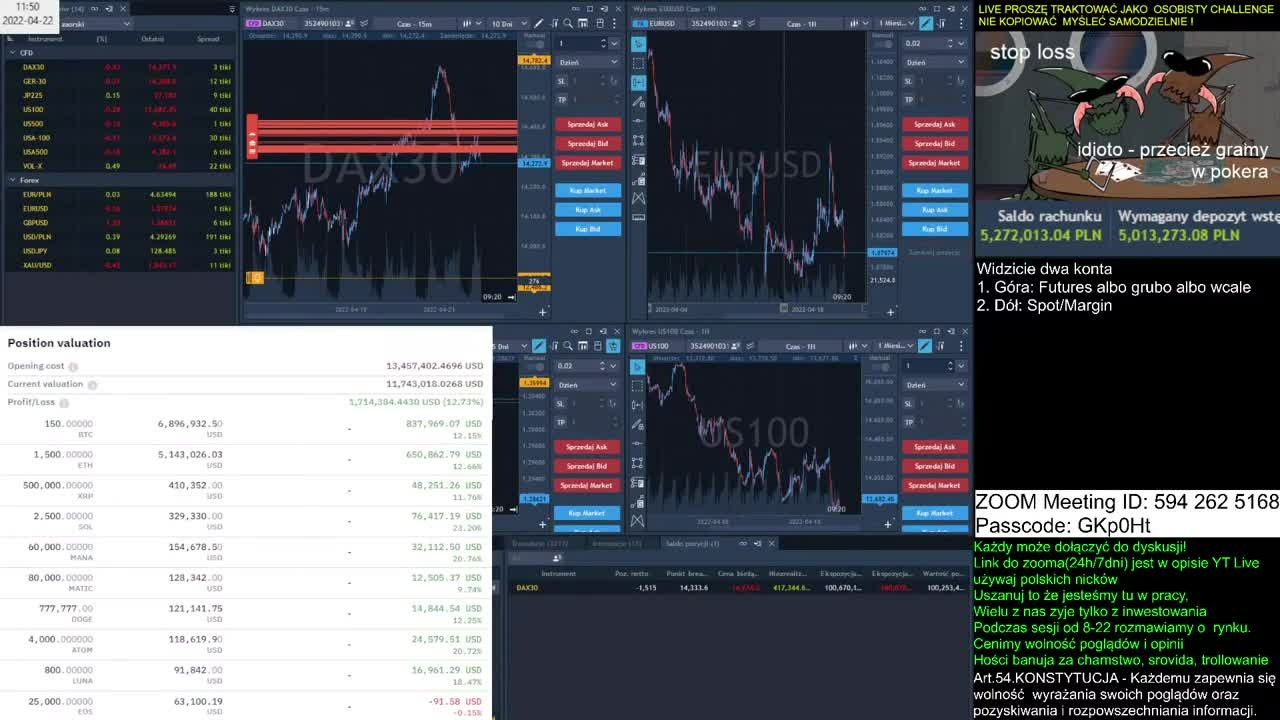Toggle the manual trading switch on DAX30 panel
The width and height of the screenshot is (1280, 720).
538,43
